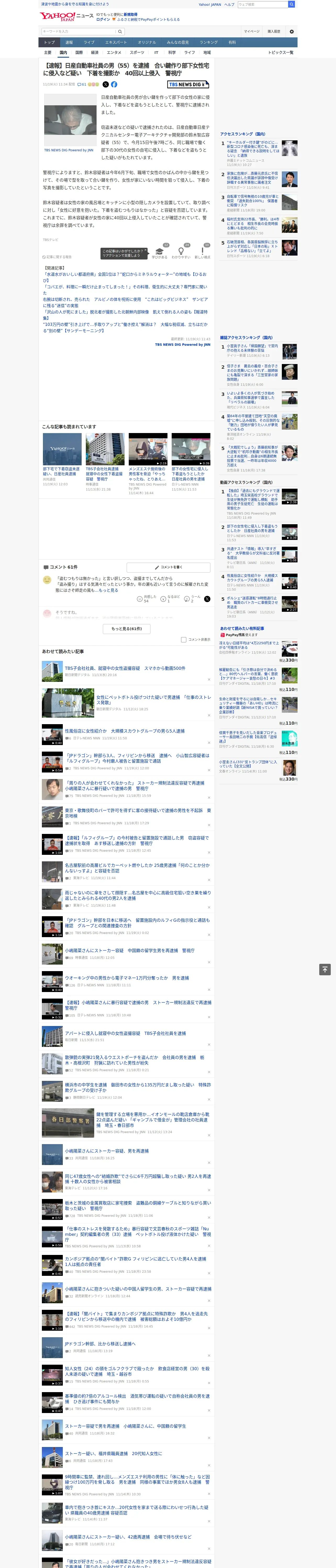Select the 主要 category tab
The width and height of the screenshot is (336, 1568).
click(48, 52)
